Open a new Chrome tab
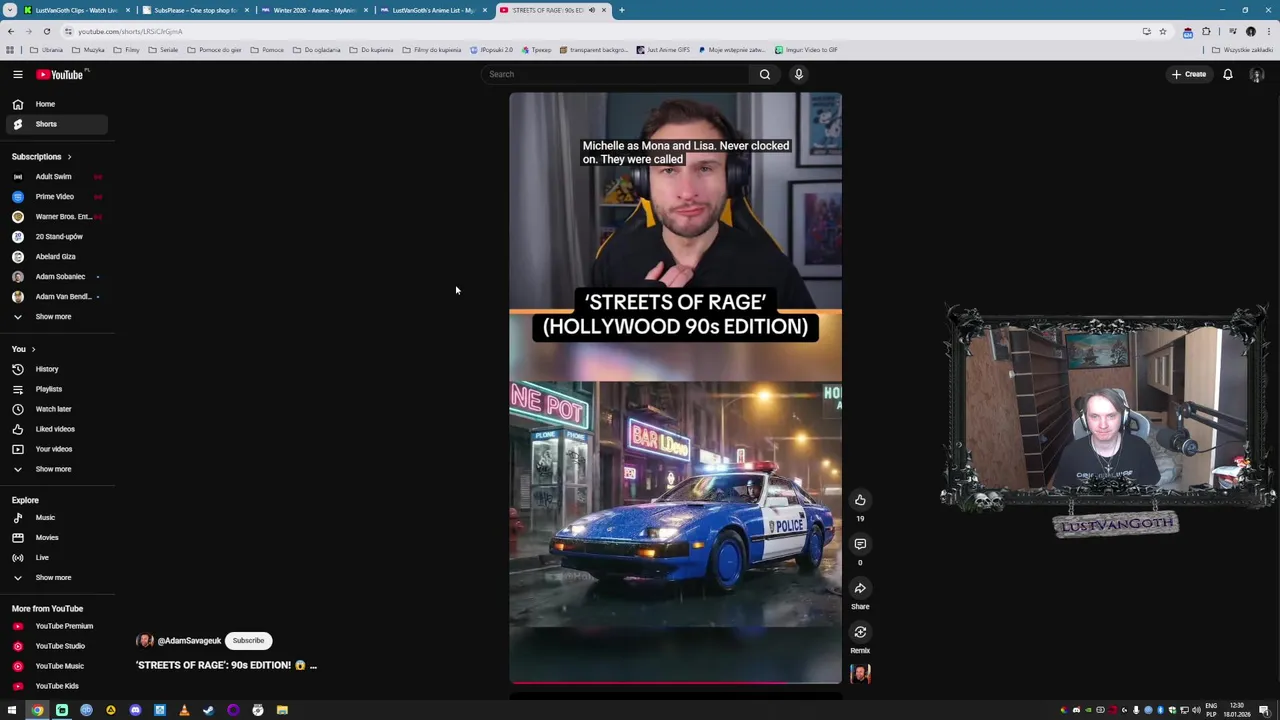 pyautogui.click(x=621, y=10)
